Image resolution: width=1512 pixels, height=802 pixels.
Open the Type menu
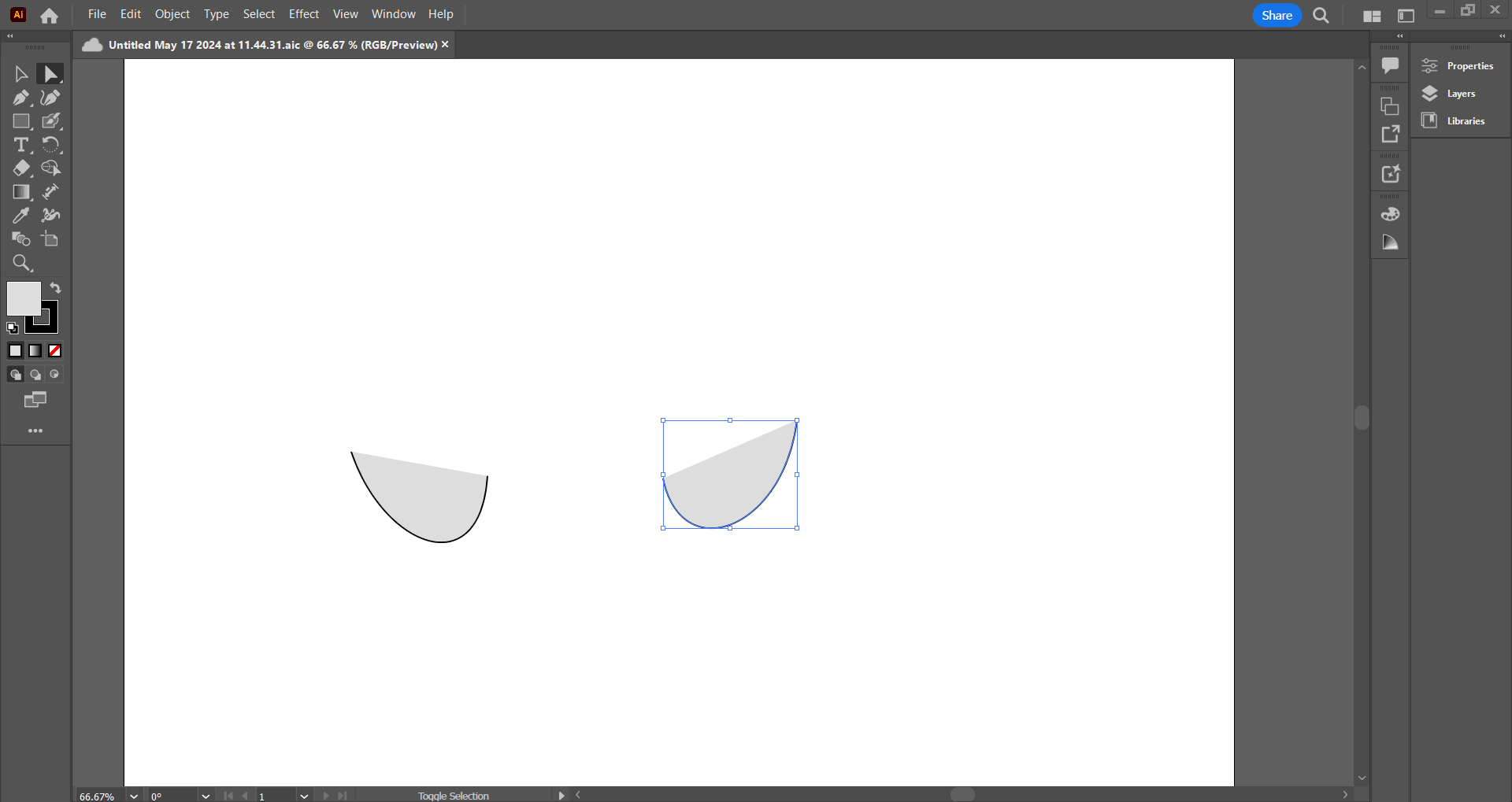point(217,14)
